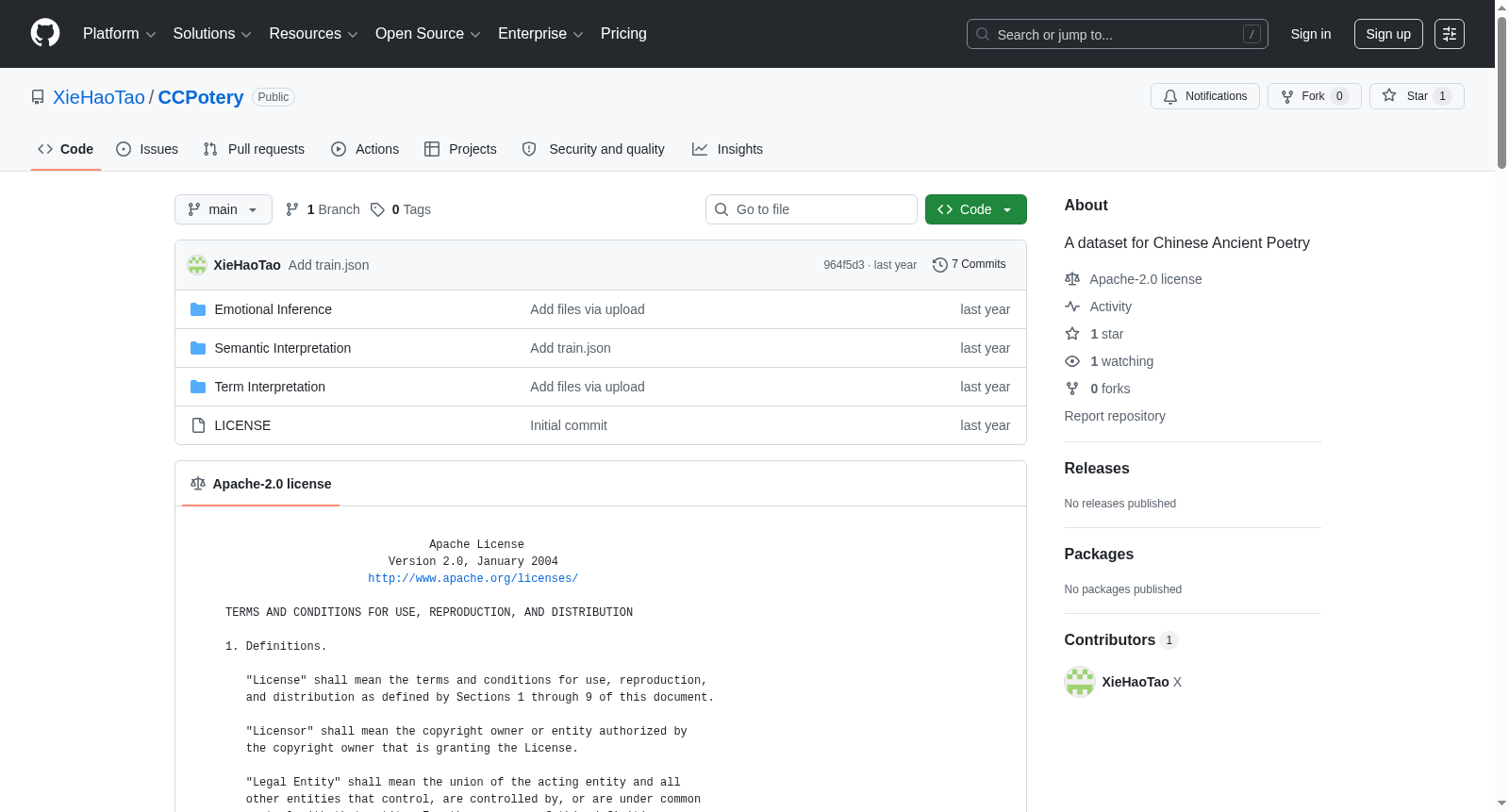Click the eye icon beside 1 watching
Screen dimensions: 1509x812
(x=1072, y=361)
